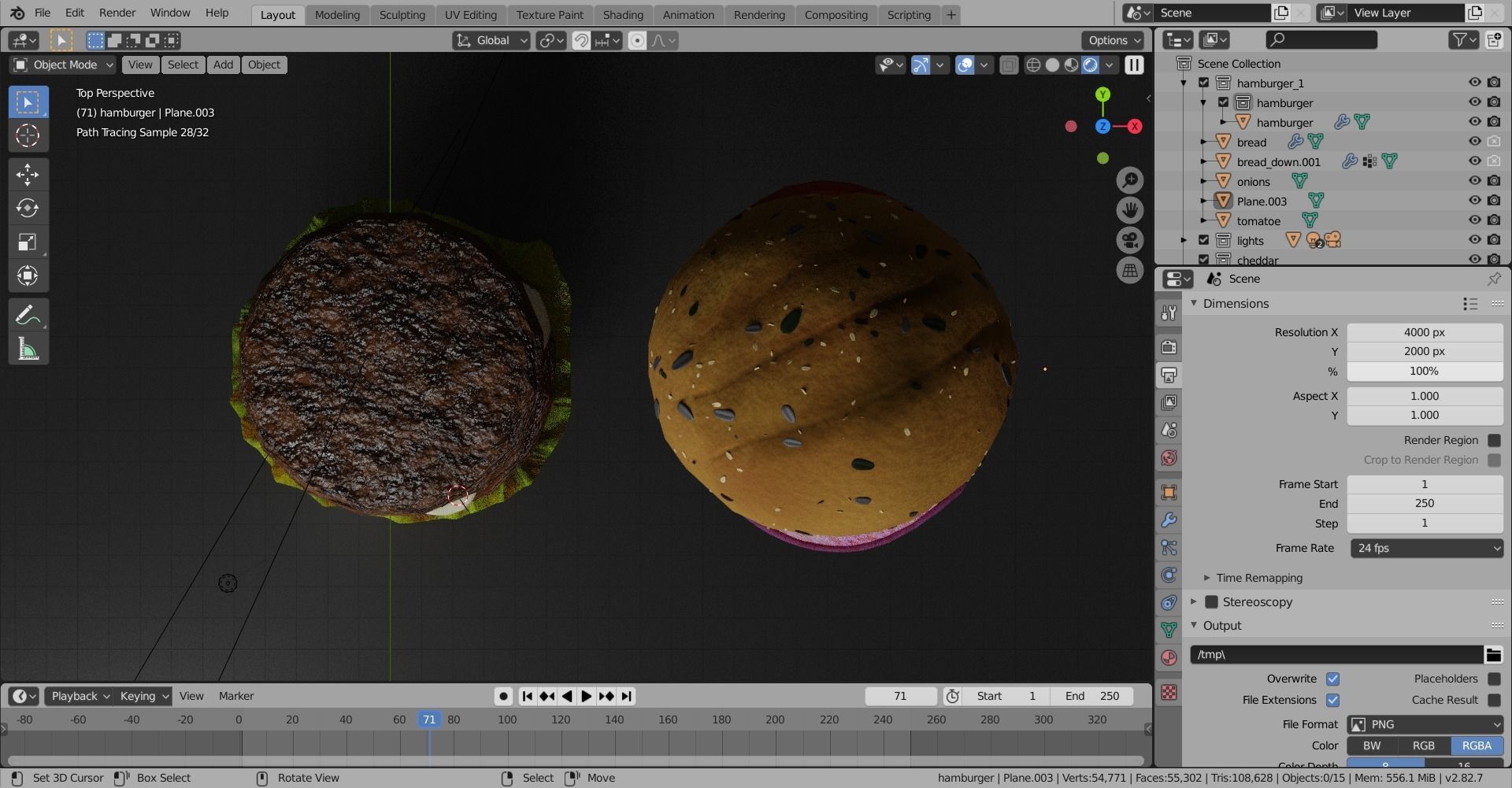Open the Render menu
The height and width of the screenshot is (788, 1512).
tap(117, 13)
